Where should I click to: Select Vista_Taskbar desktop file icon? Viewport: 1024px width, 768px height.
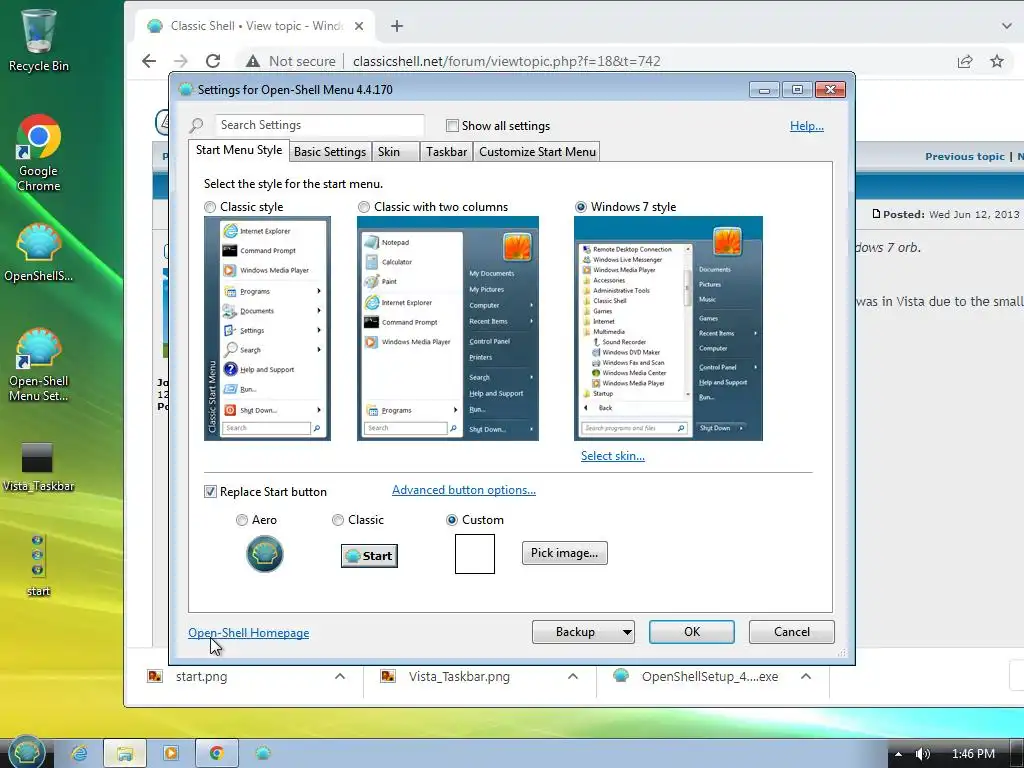[38, 467]
